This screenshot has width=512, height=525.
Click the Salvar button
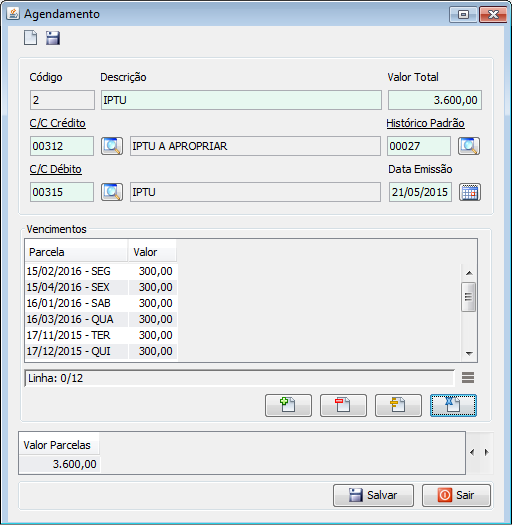pos(373,495)
